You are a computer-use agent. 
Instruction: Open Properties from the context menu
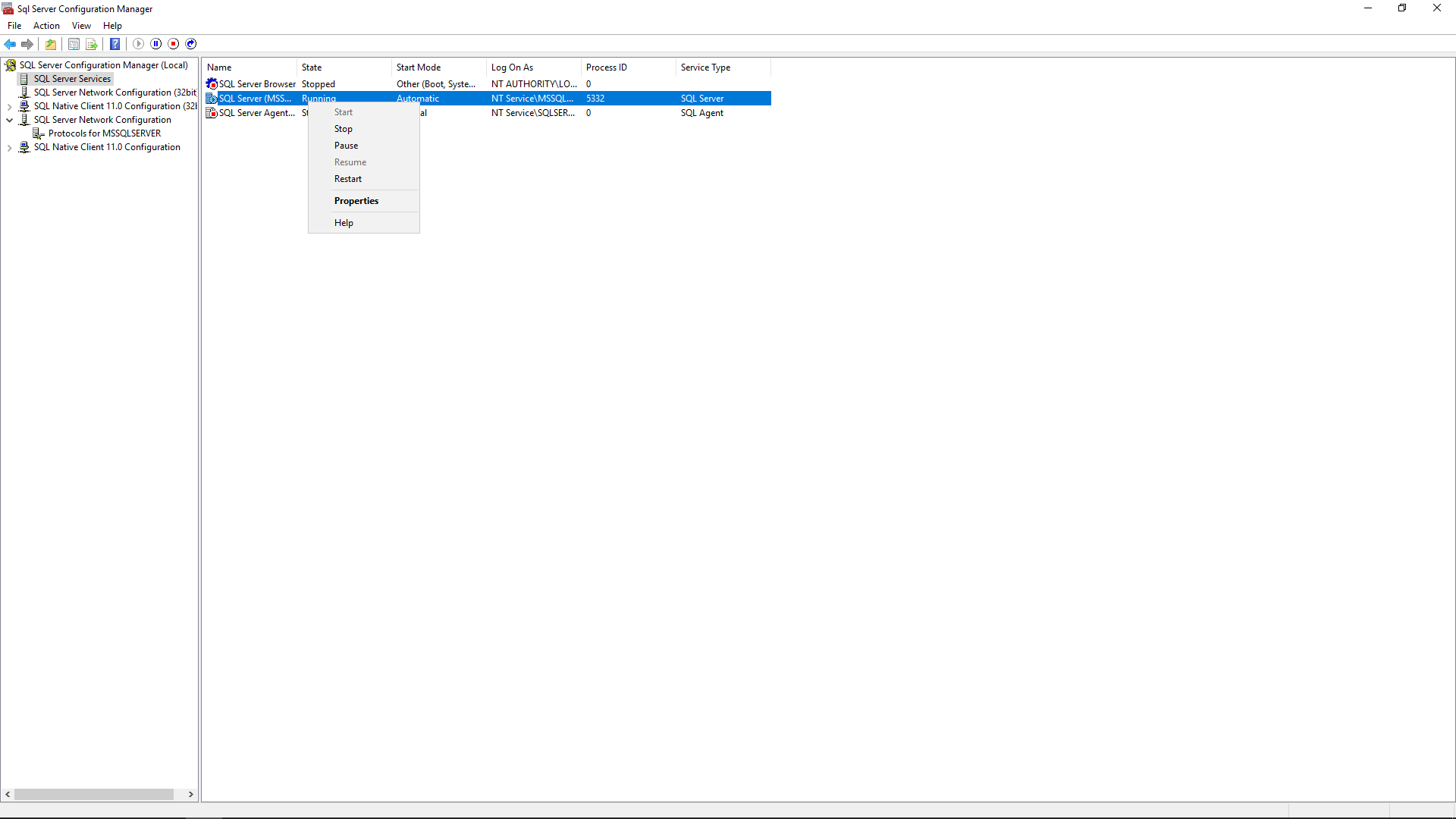(356, 201)
